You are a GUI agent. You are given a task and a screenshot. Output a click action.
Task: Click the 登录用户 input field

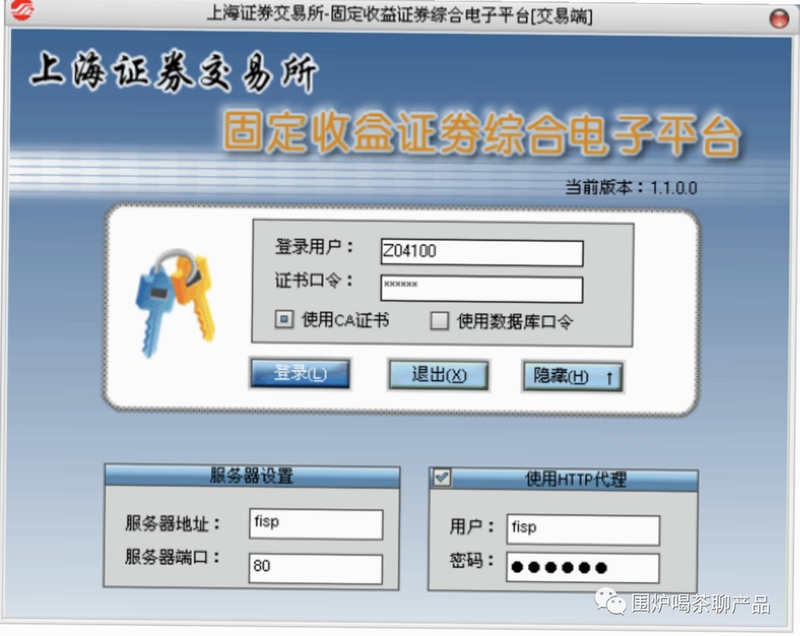pyautogui.click(x=482, y=252)
